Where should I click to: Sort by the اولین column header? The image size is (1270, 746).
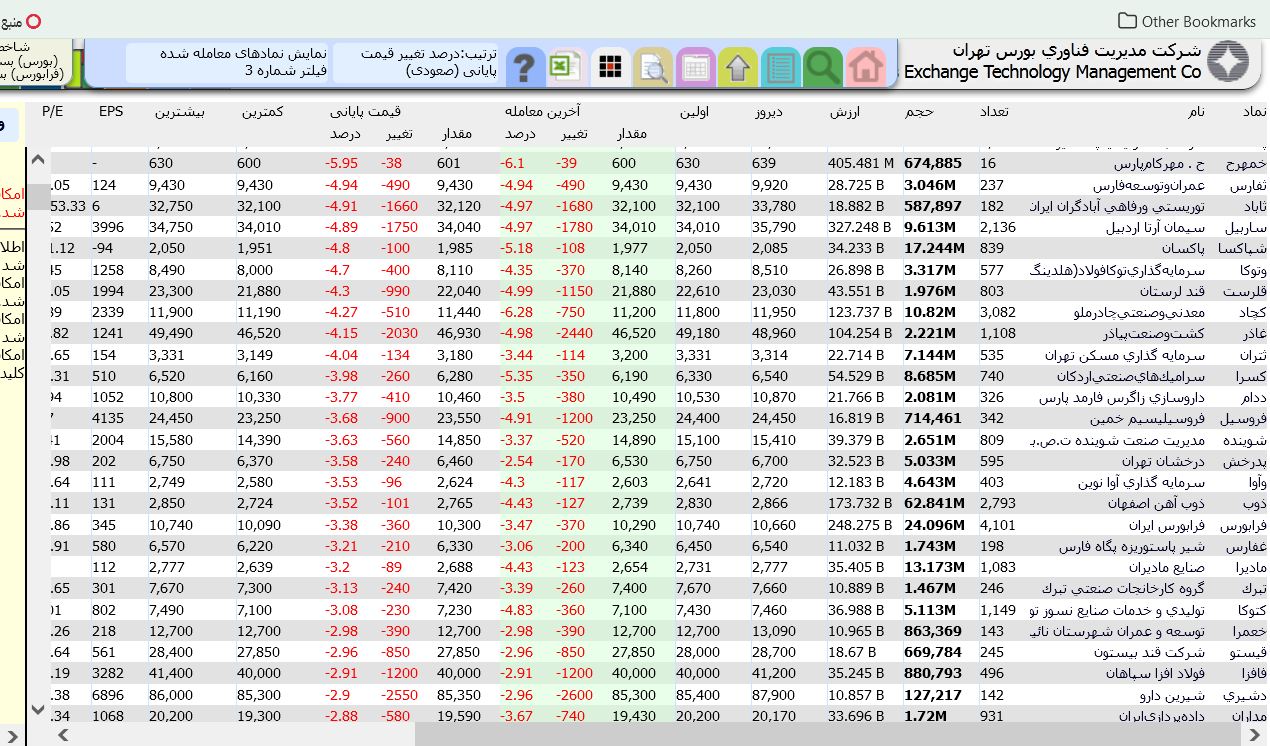[x=693, y=112]
